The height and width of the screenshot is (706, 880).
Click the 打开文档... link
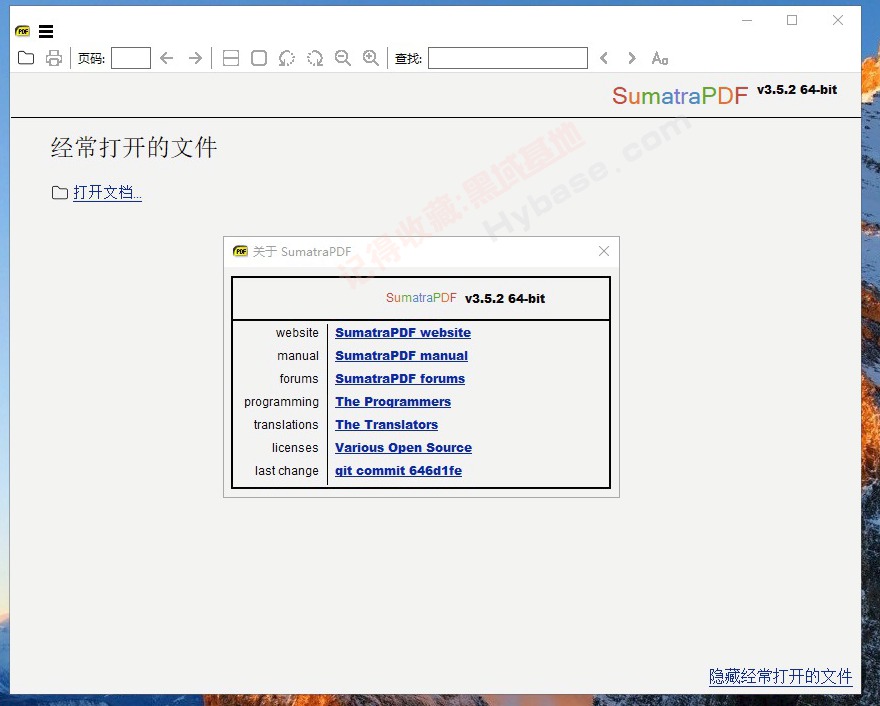click(x=107, y=192)
